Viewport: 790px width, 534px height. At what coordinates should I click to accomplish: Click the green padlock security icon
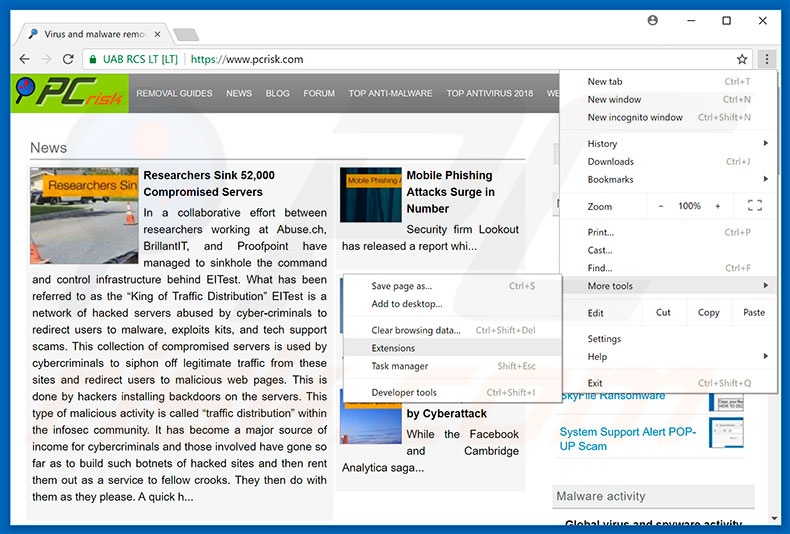[93, 59]
